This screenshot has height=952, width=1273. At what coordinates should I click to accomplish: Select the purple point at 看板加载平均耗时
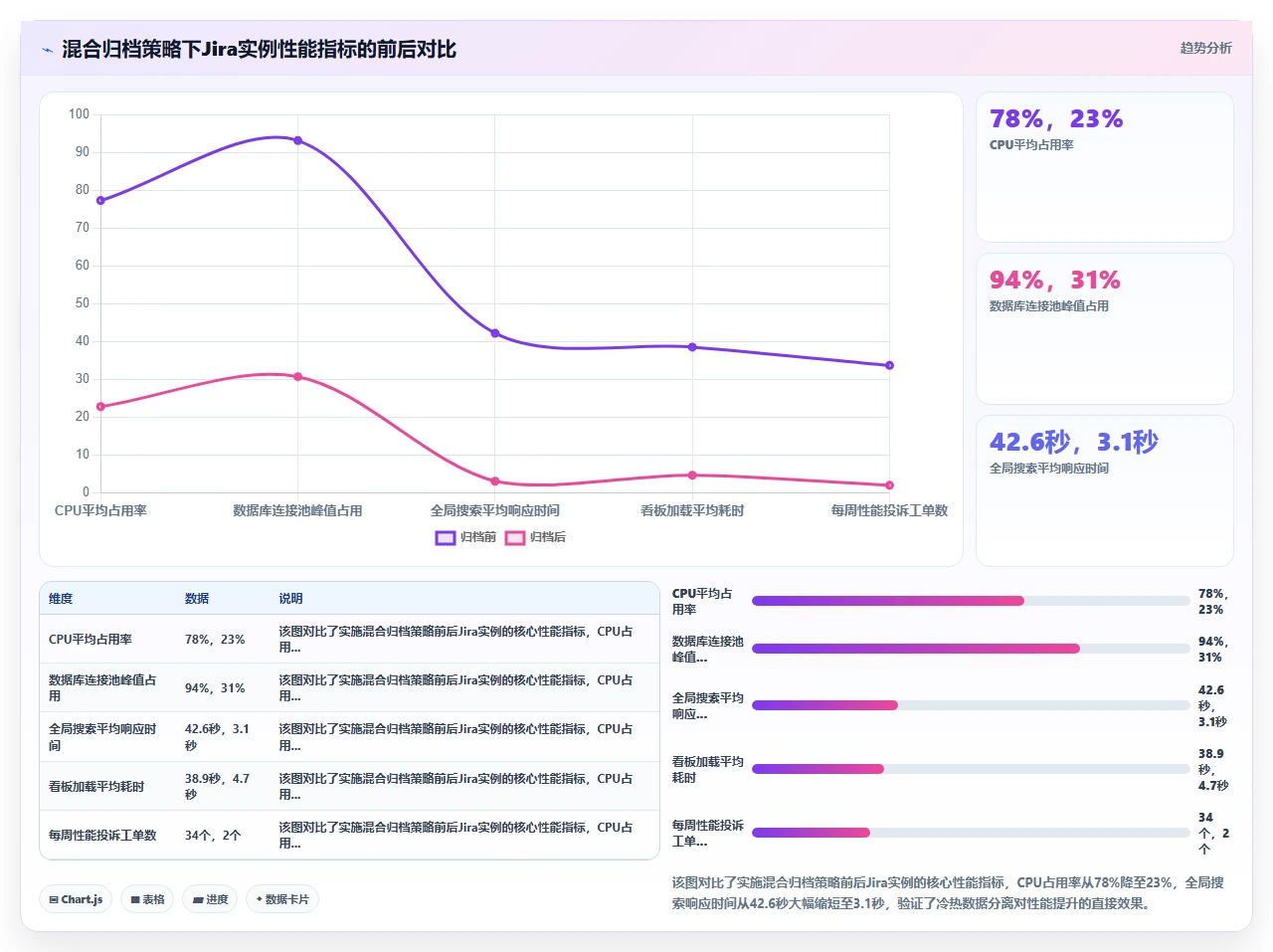(692, 347)
